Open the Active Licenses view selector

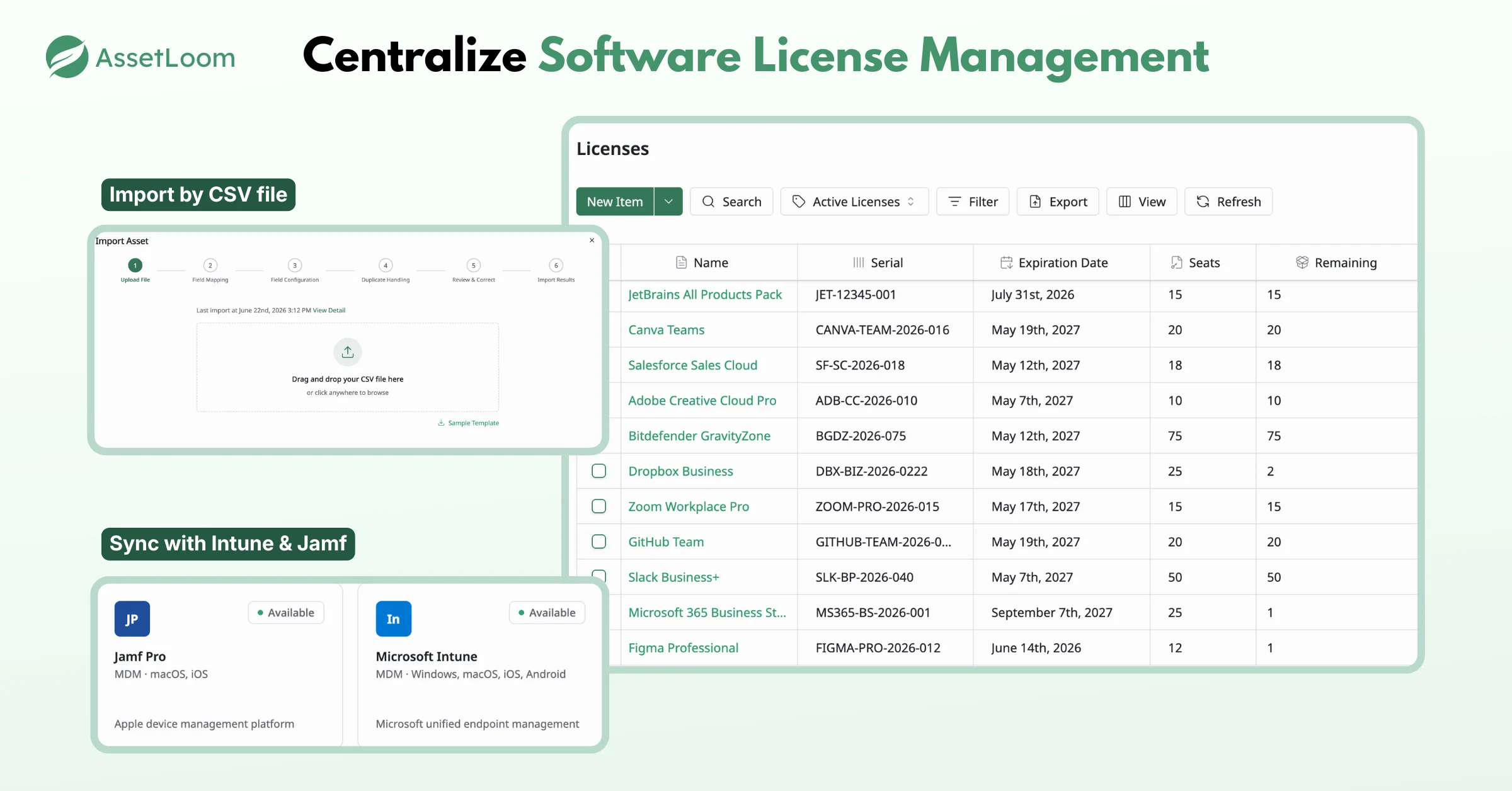854,202
